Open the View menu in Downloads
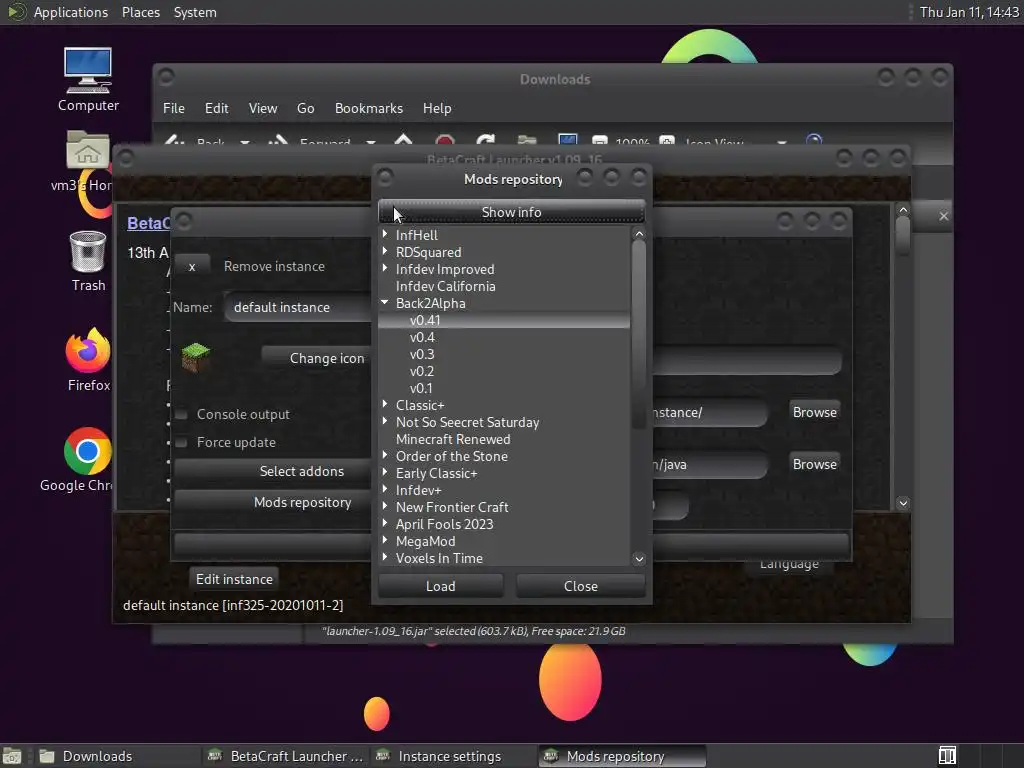Screen dimensions: 1024x768 point(263,108)
